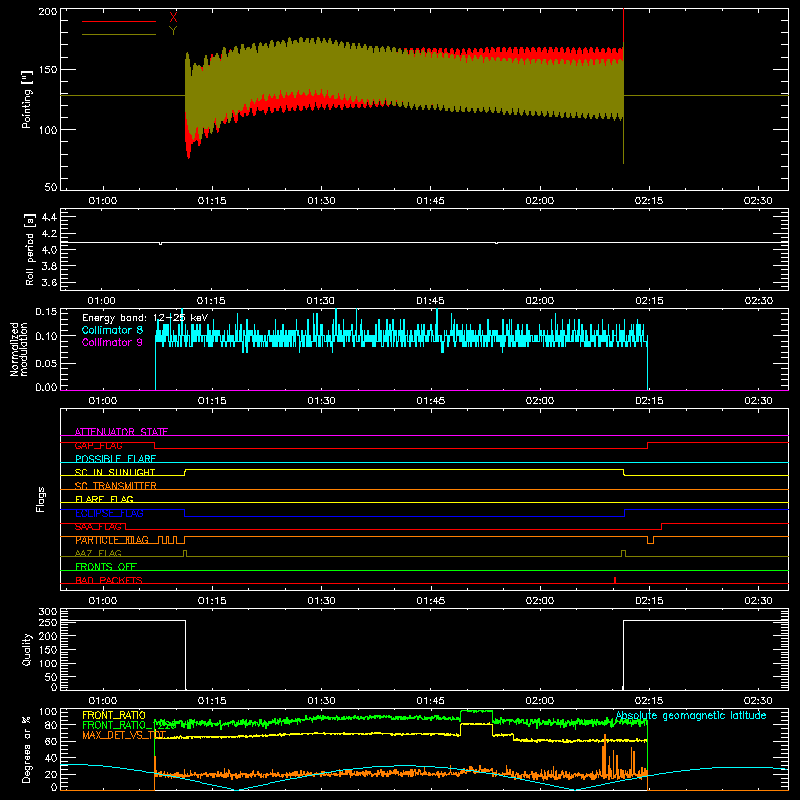Click 01:30 time label below Pointing plot
The height and width of the screenshot is (800, 800).
[x=321, y=201]
